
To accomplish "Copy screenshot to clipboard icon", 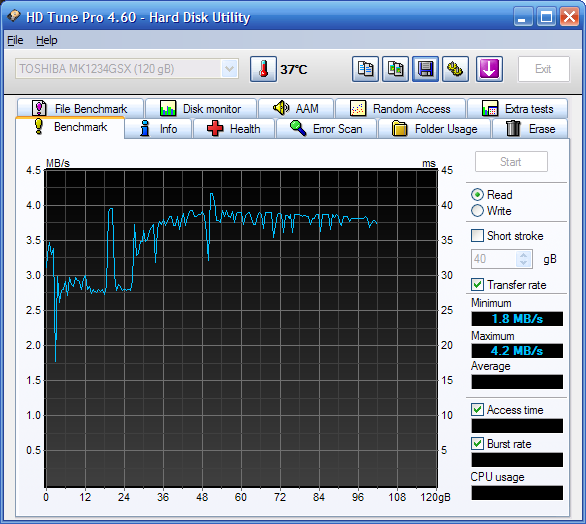I will point(395,69).
